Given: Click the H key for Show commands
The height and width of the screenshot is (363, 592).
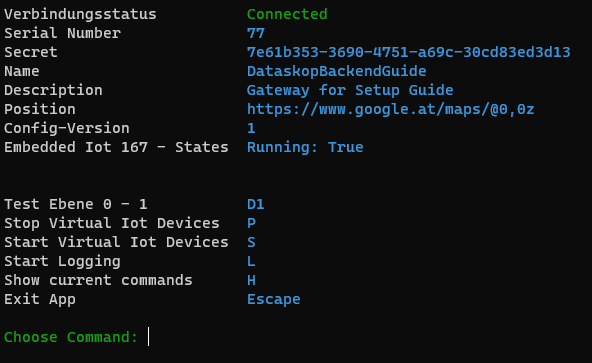Looking at the screenshot, I should 251,280.
